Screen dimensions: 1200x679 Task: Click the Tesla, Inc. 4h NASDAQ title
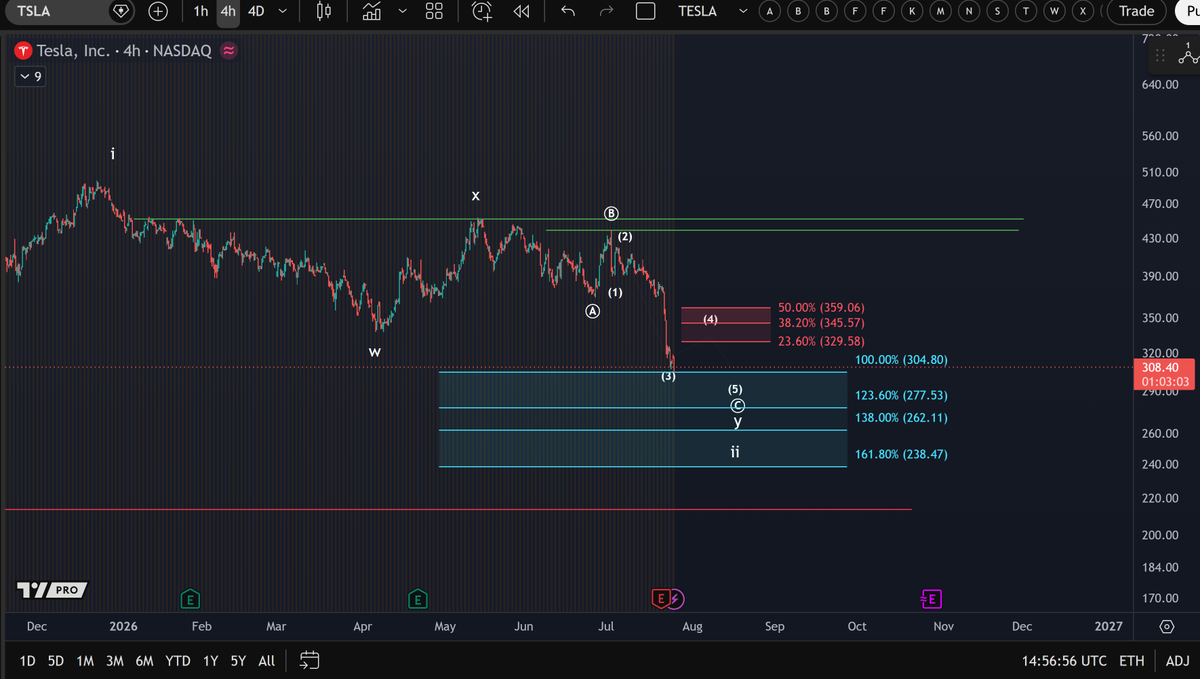coord(124,51)
